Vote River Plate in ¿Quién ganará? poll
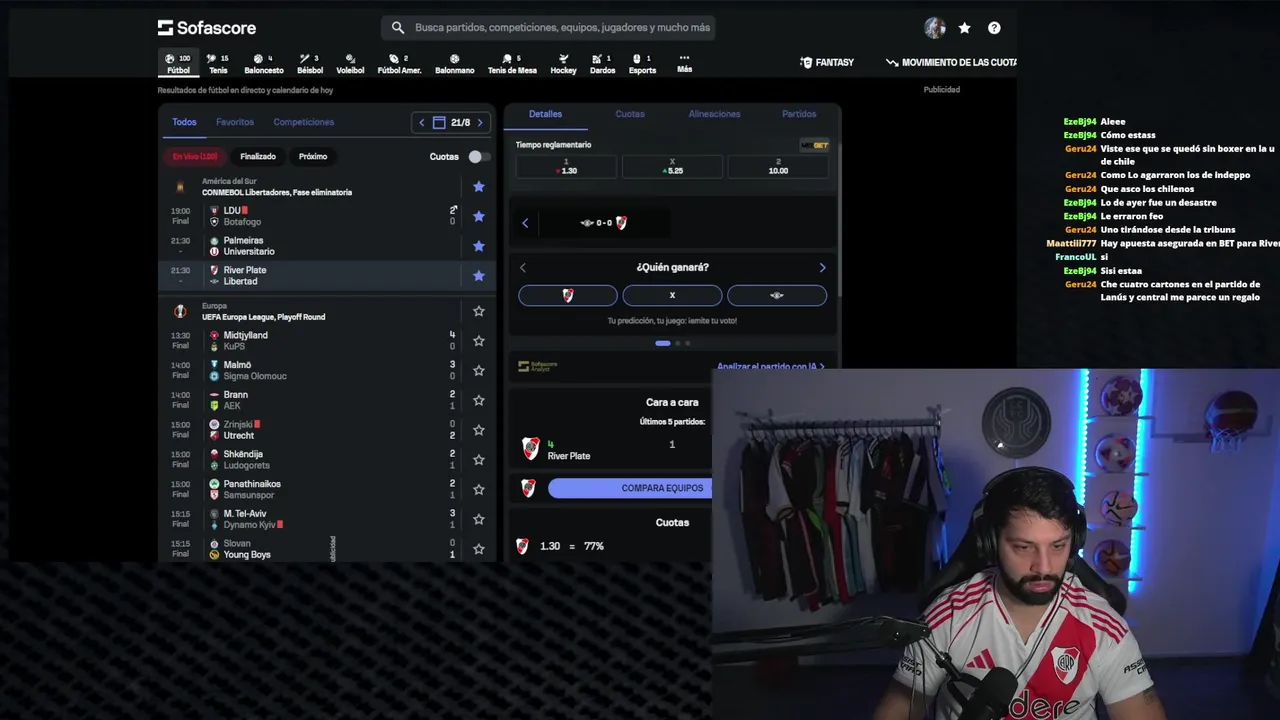 (x=568, y=295)
